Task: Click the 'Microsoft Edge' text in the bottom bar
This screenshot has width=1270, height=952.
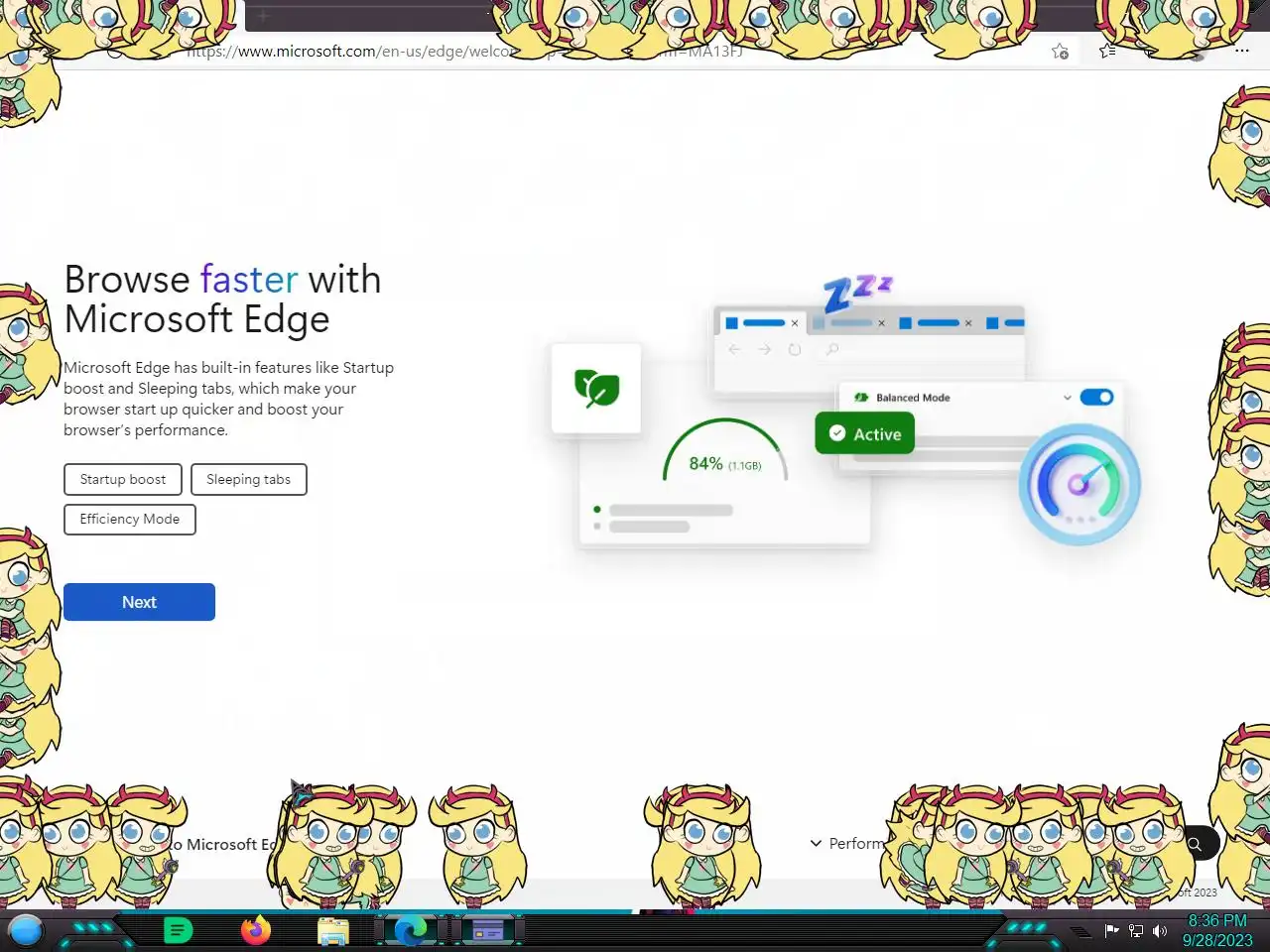Action: pos(230,844)
